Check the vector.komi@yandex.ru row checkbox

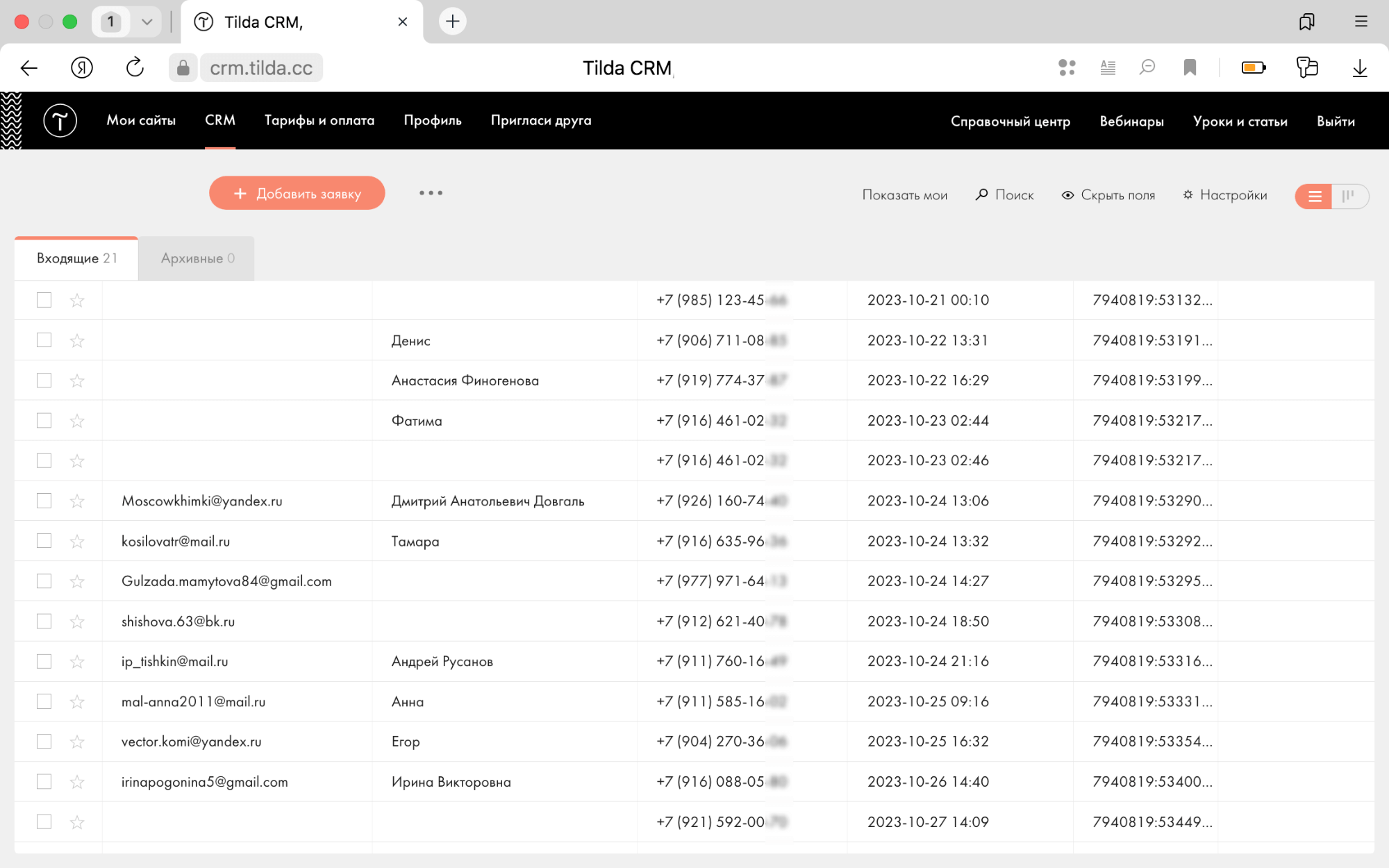pyautogui.click(x=44, y=742)
